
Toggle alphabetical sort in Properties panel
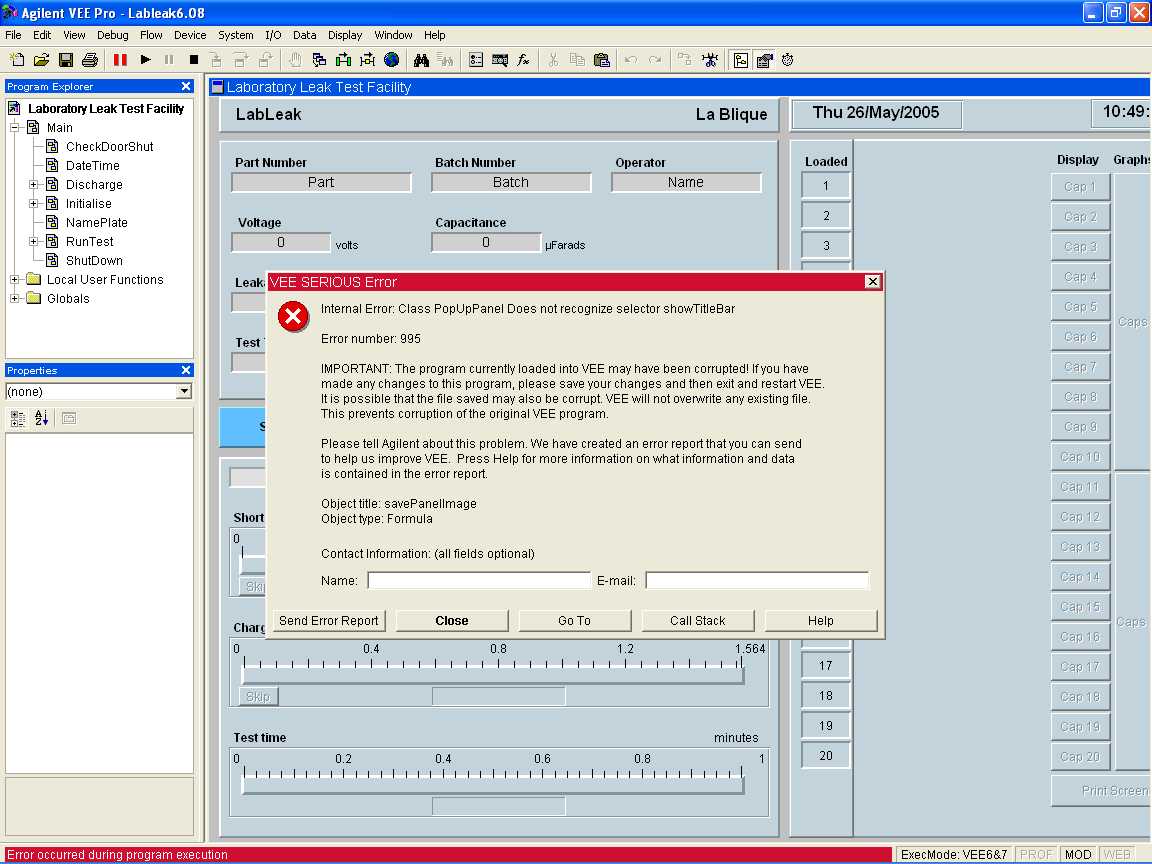pyautogui.click(x=41, y=418)
